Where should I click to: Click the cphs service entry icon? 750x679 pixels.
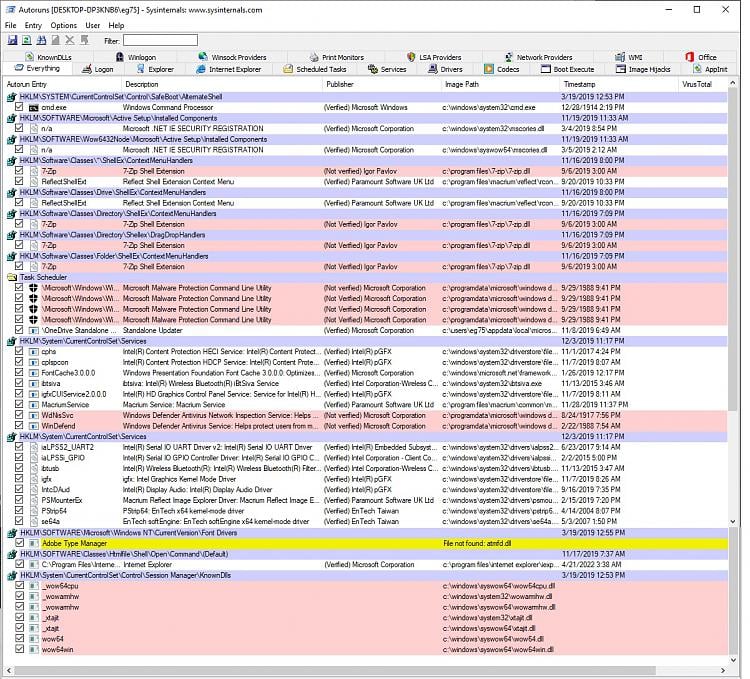(33, 351)
